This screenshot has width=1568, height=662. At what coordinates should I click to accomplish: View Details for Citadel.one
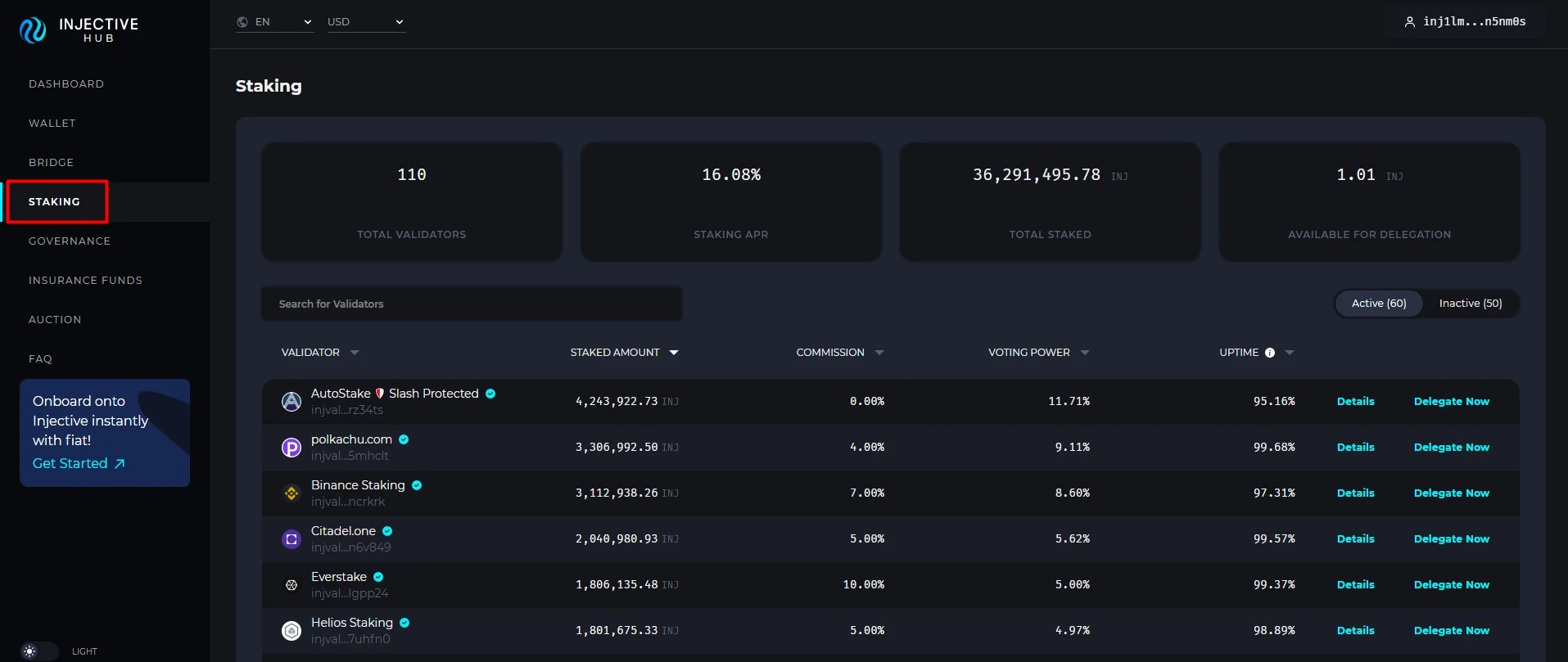click(x=1356, y=539)
